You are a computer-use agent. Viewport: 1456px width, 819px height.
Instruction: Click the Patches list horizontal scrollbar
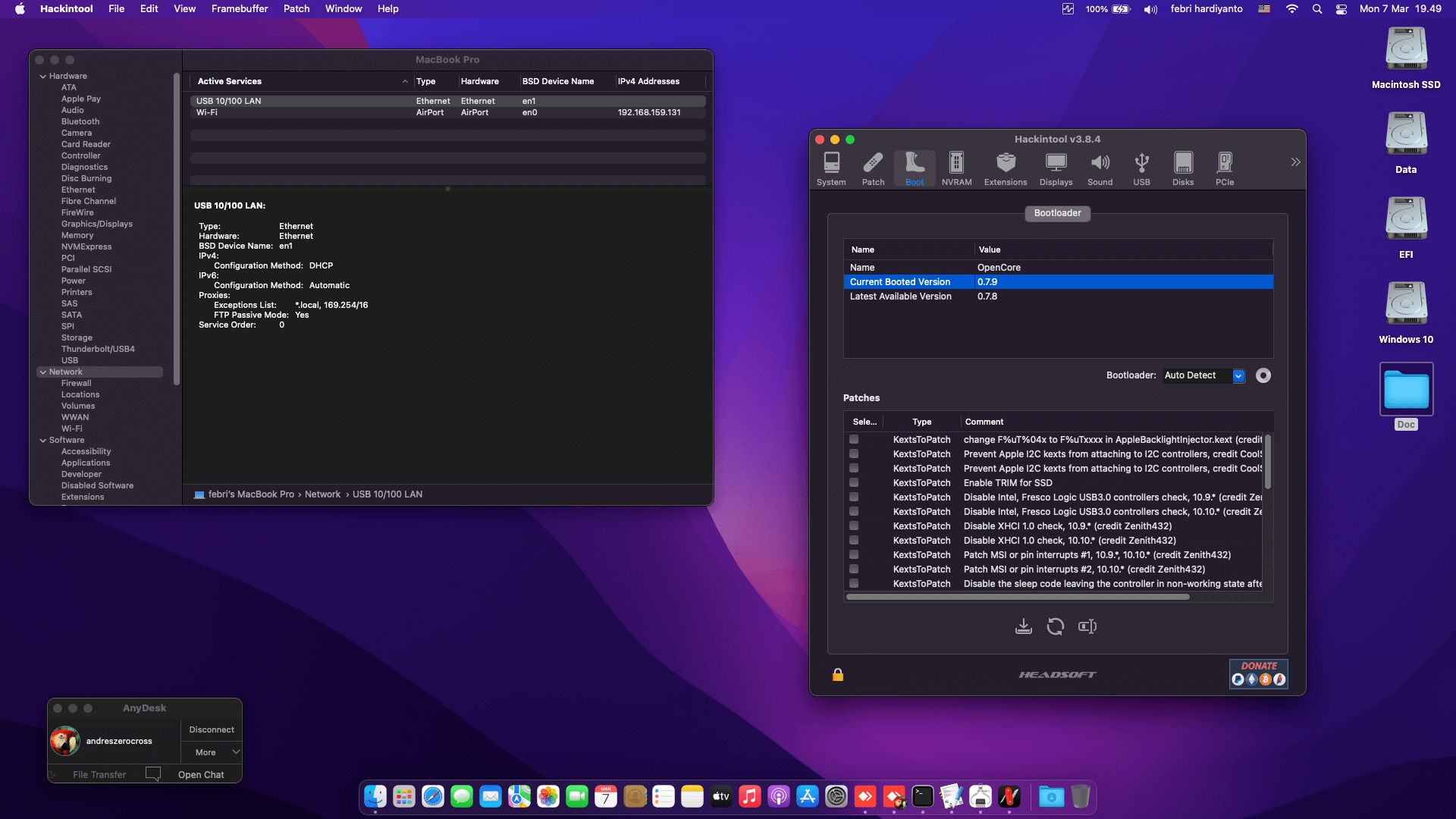(1018, 597)
